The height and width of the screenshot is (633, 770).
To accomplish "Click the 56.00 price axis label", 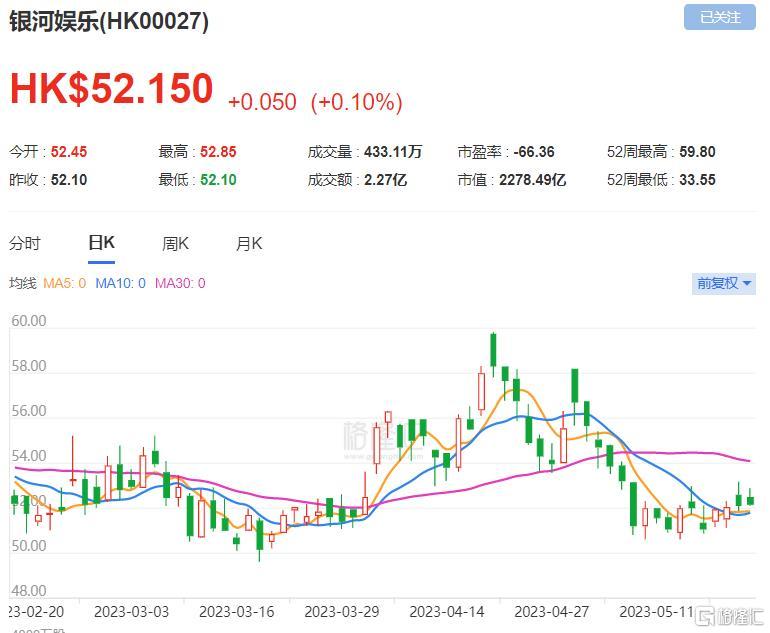I will coord(28,411).
